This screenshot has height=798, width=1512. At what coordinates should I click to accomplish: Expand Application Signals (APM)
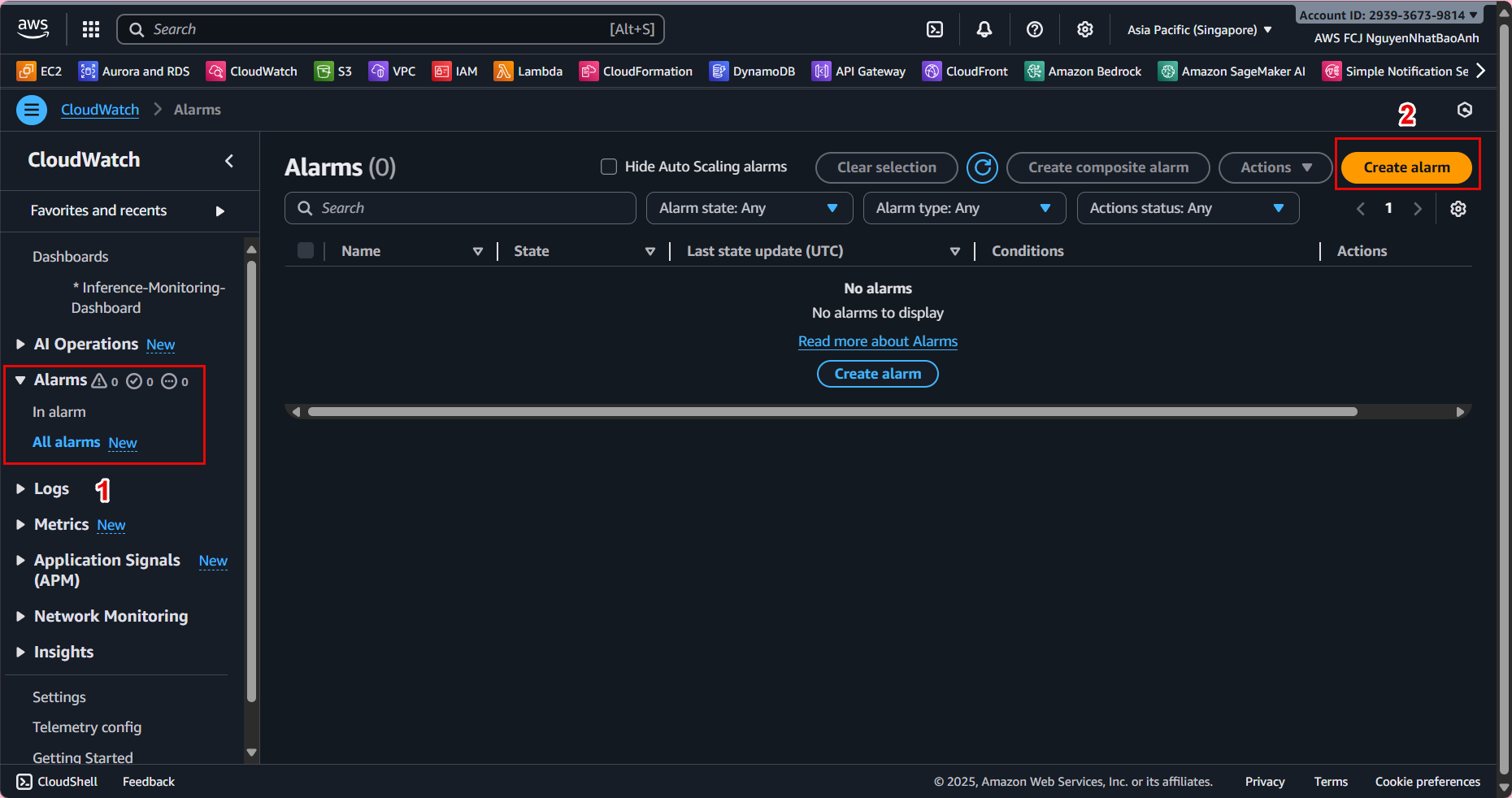pyautogui.click(x=20, y=560)
